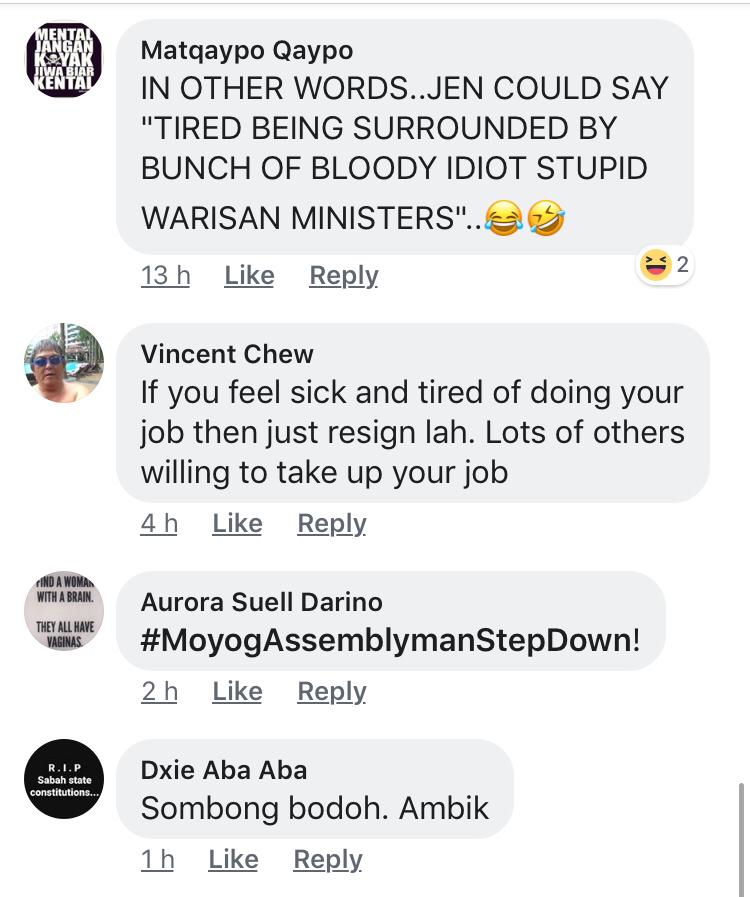Open Vincent Chew's profile name link

227,354
